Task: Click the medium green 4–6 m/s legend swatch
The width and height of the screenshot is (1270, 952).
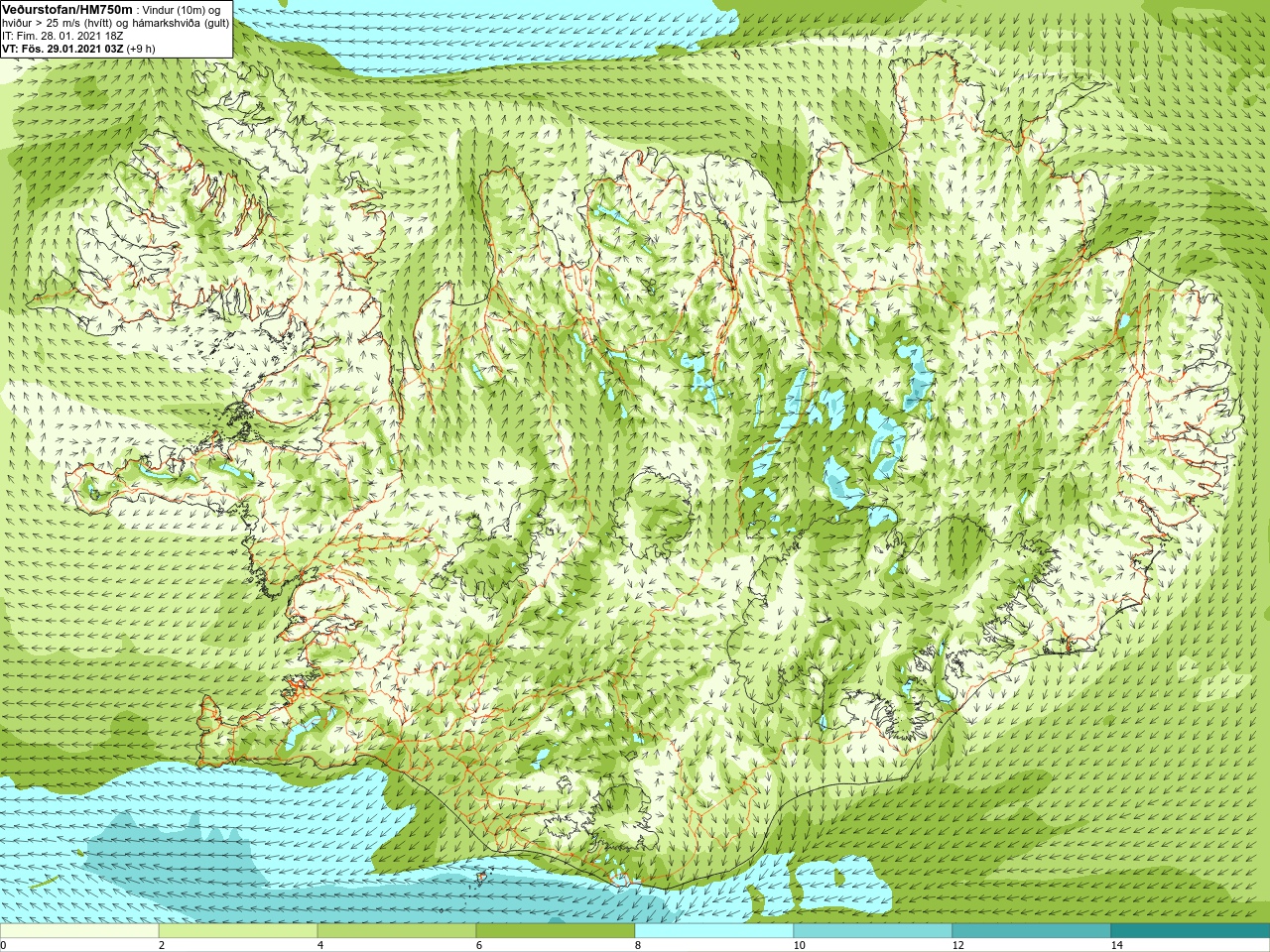Action: tap(397, 931)
